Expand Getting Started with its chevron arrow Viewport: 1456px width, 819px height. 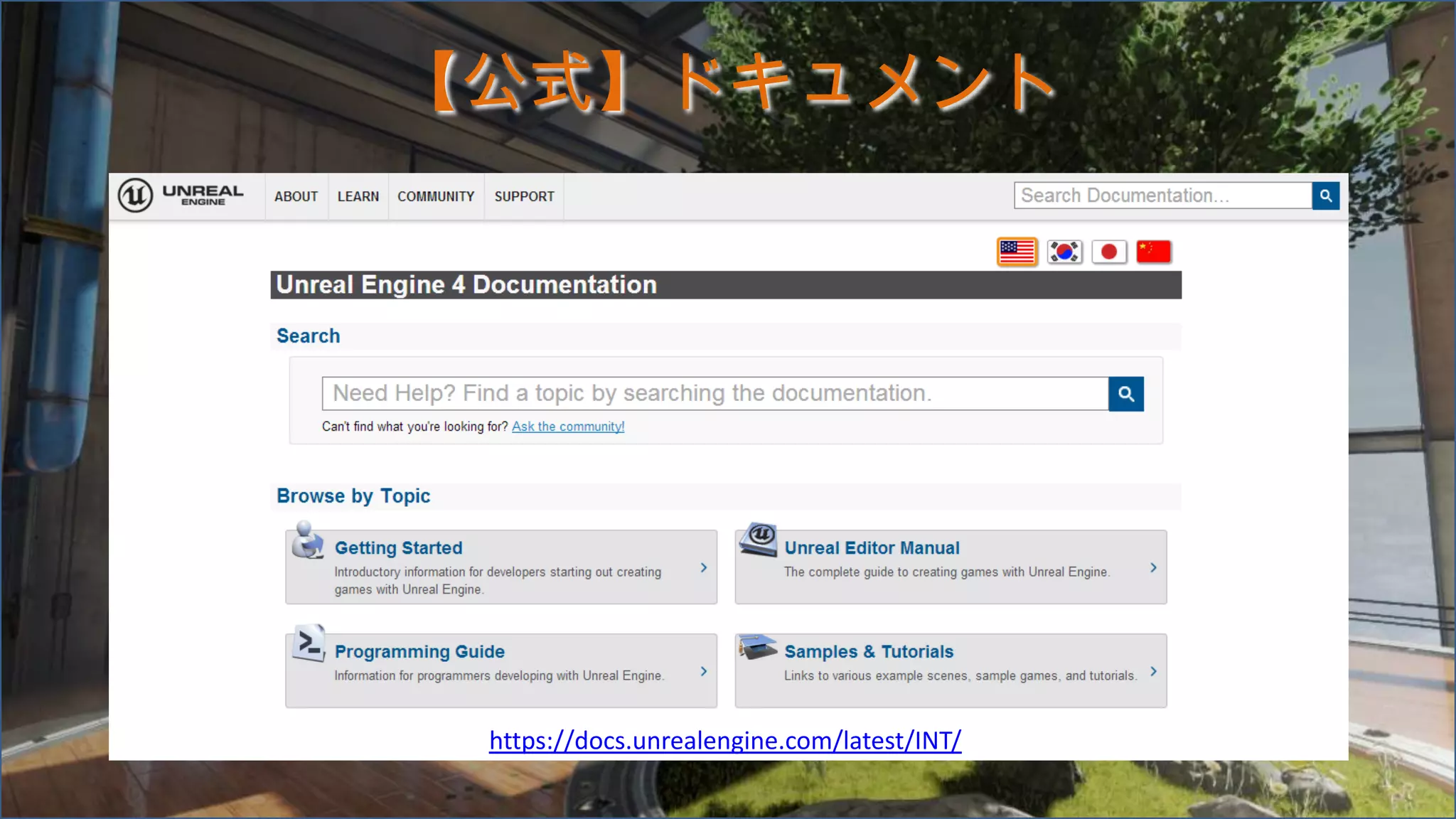point(704,567)
